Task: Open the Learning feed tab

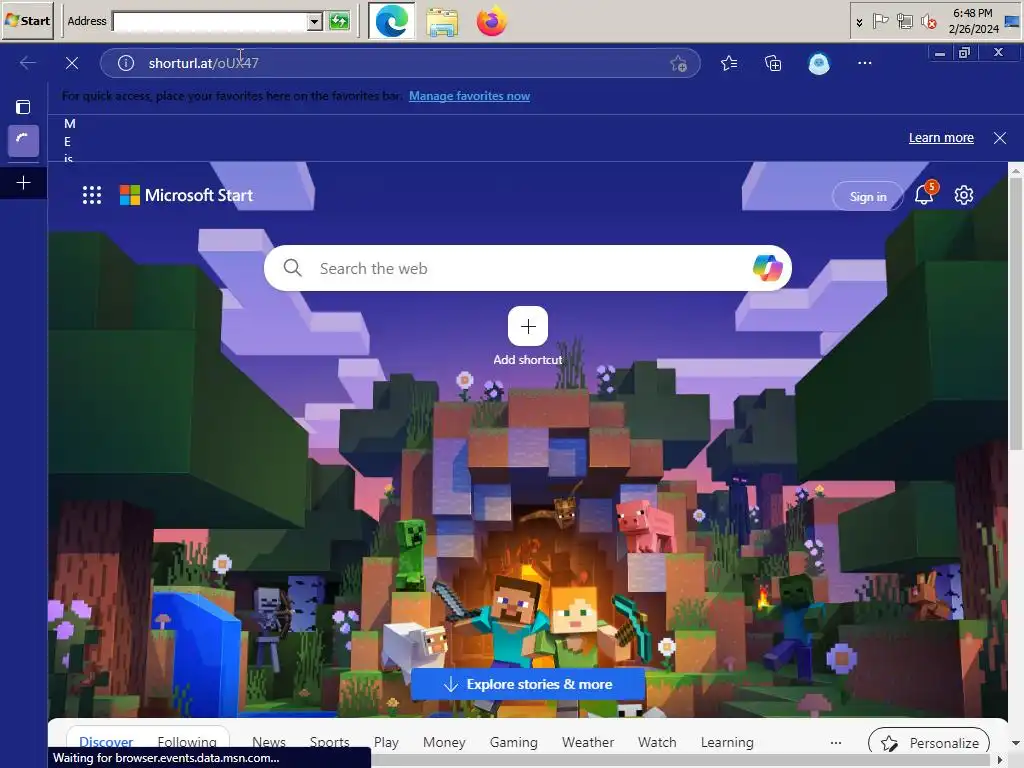Action: (727, 742)
